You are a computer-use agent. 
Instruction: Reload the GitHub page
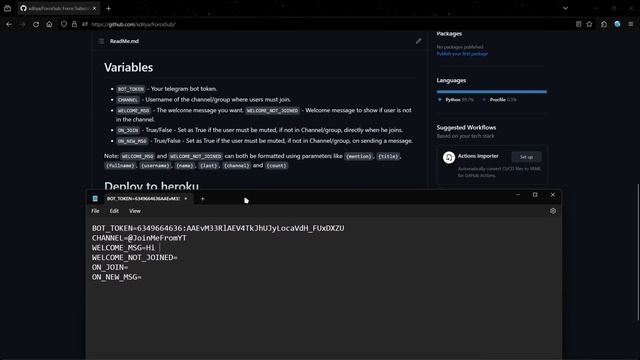tap(36, 24)
